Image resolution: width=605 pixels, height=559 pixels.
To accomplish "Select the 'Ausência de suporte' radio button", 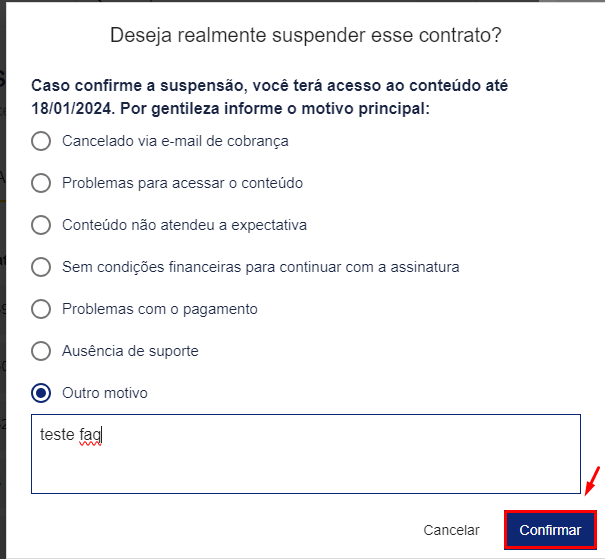I will click(x=41, y=351).
